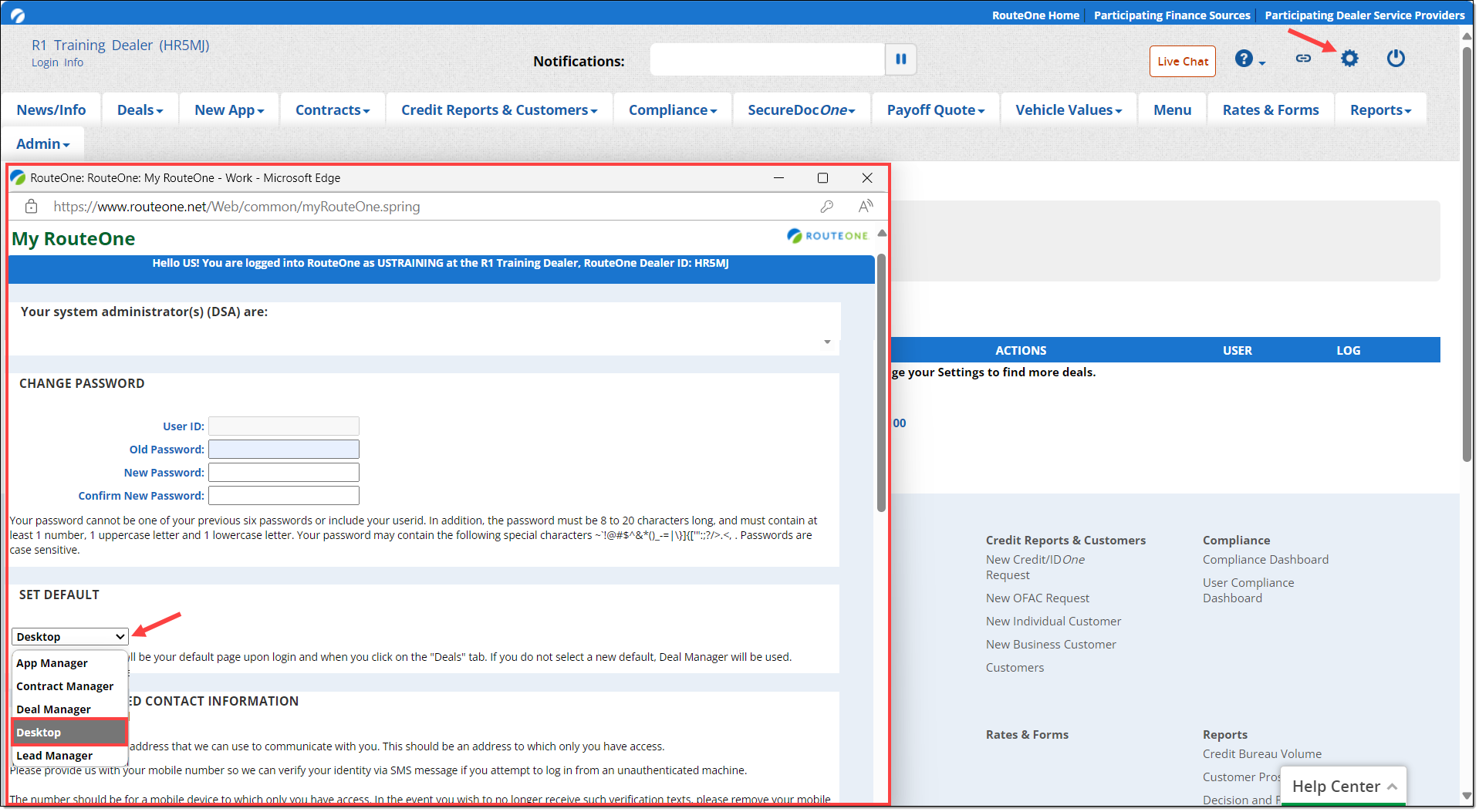1479x812 pixels.
Task: Open the Help Center panel
Action: pos(1343,787)
